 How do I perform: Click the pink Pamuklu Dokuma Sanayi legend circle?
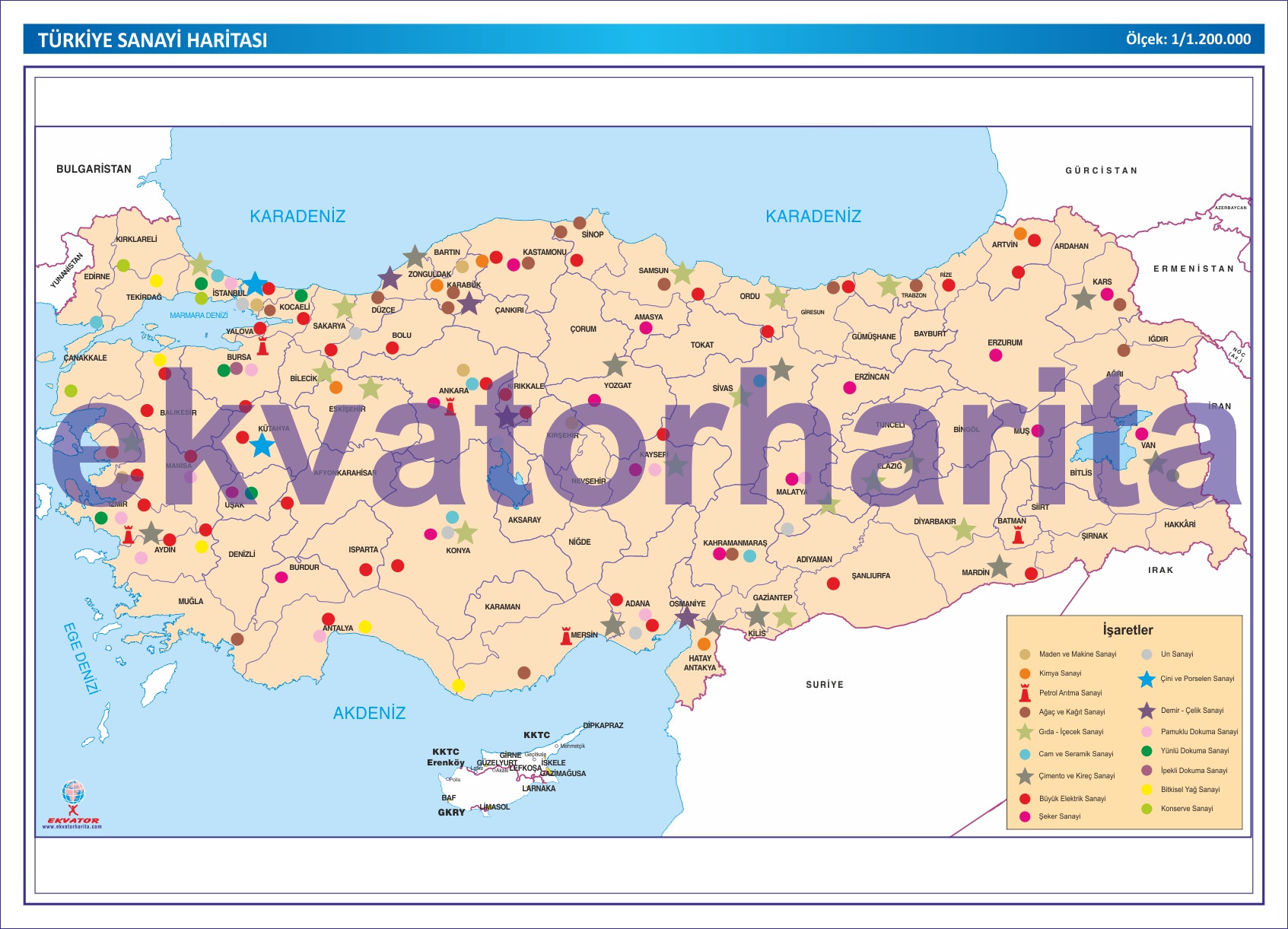(x=1146, y=732)
